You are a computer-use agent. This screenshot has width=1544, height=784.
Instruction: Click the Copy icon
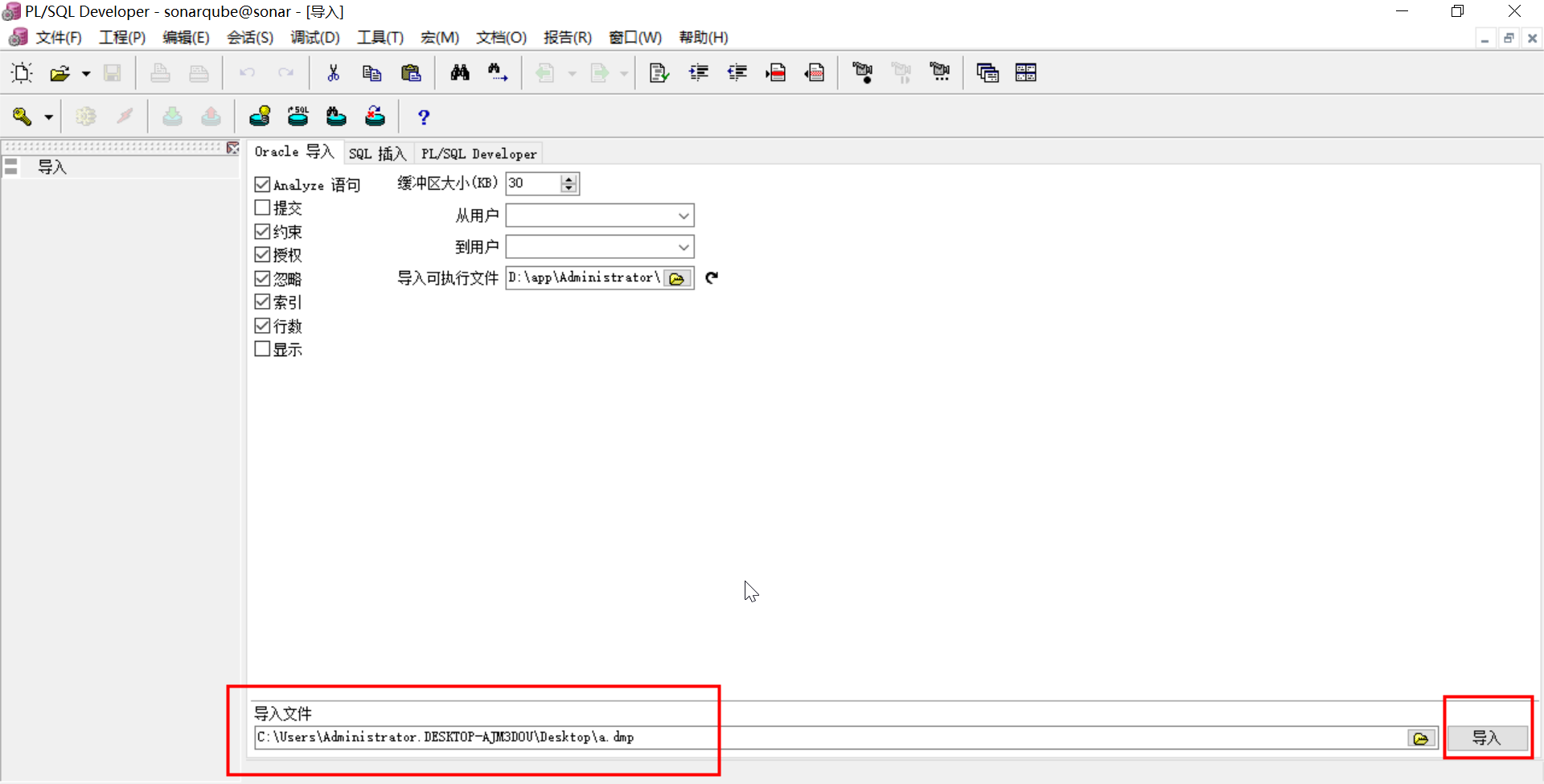[x=372, y=73]
